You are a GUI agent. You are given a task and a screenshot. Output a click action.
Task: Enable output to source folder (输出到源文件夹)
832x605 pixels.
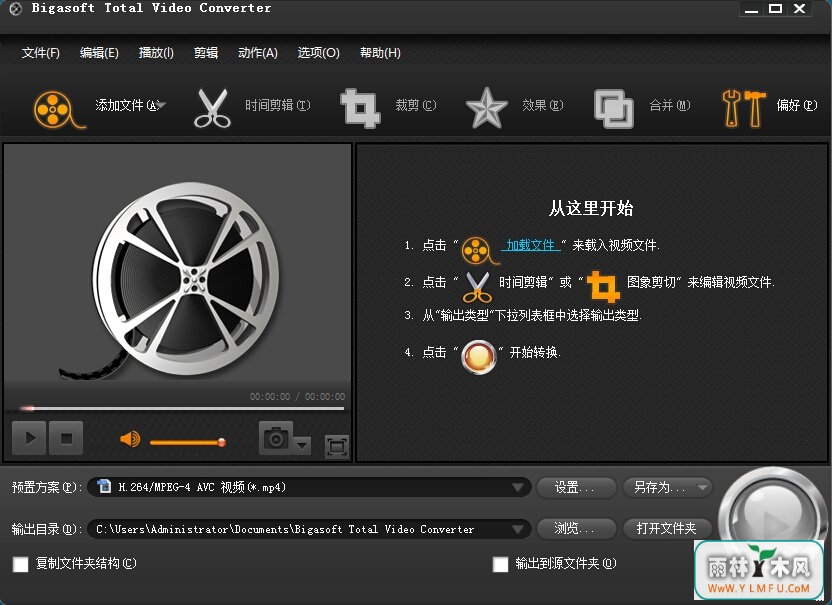500,564
